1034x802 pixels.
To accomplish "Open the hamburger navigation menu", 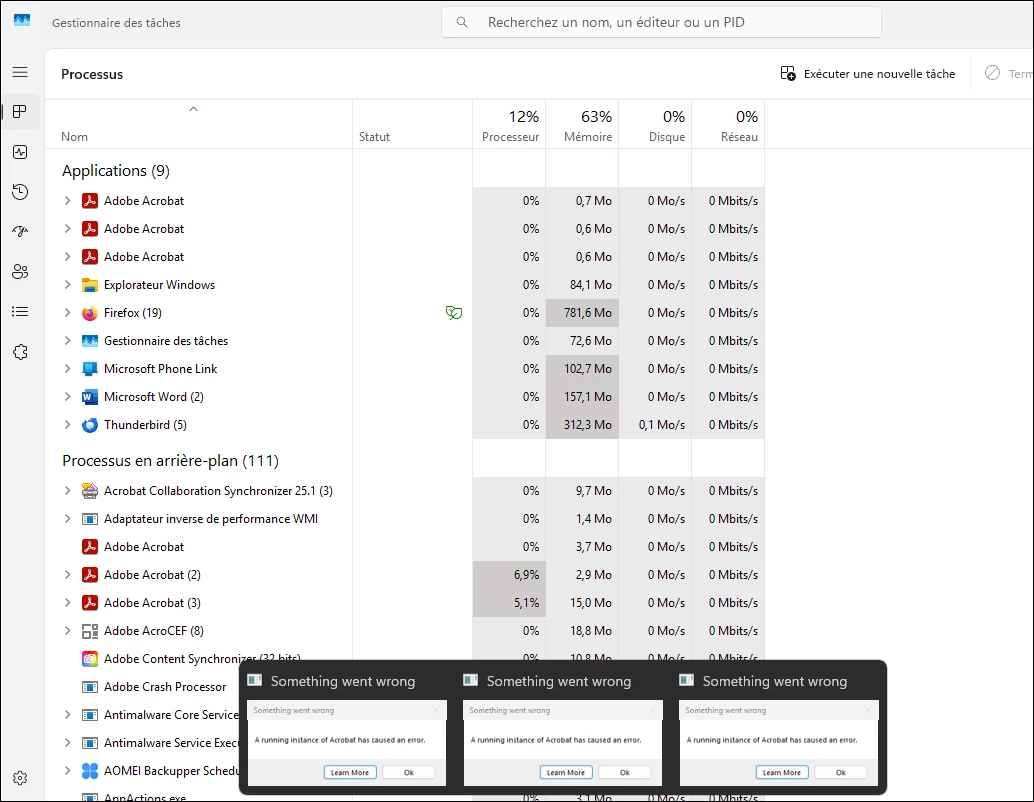I will pyautogui.click(x=20, y=72).
